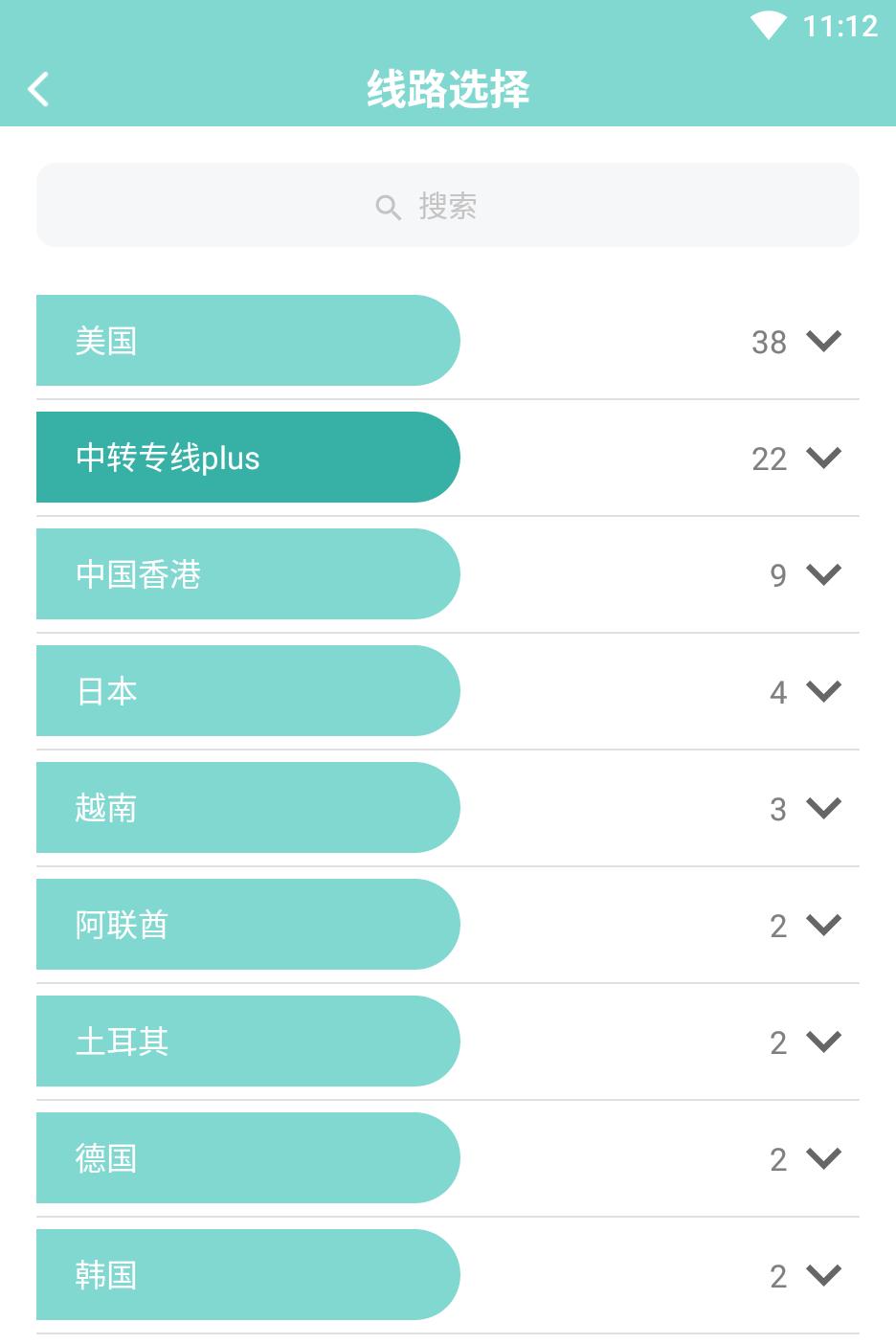Screen dimensions: 896x1344
Task: Expand the 阿联酋 chevron
Action: point(823,925)
